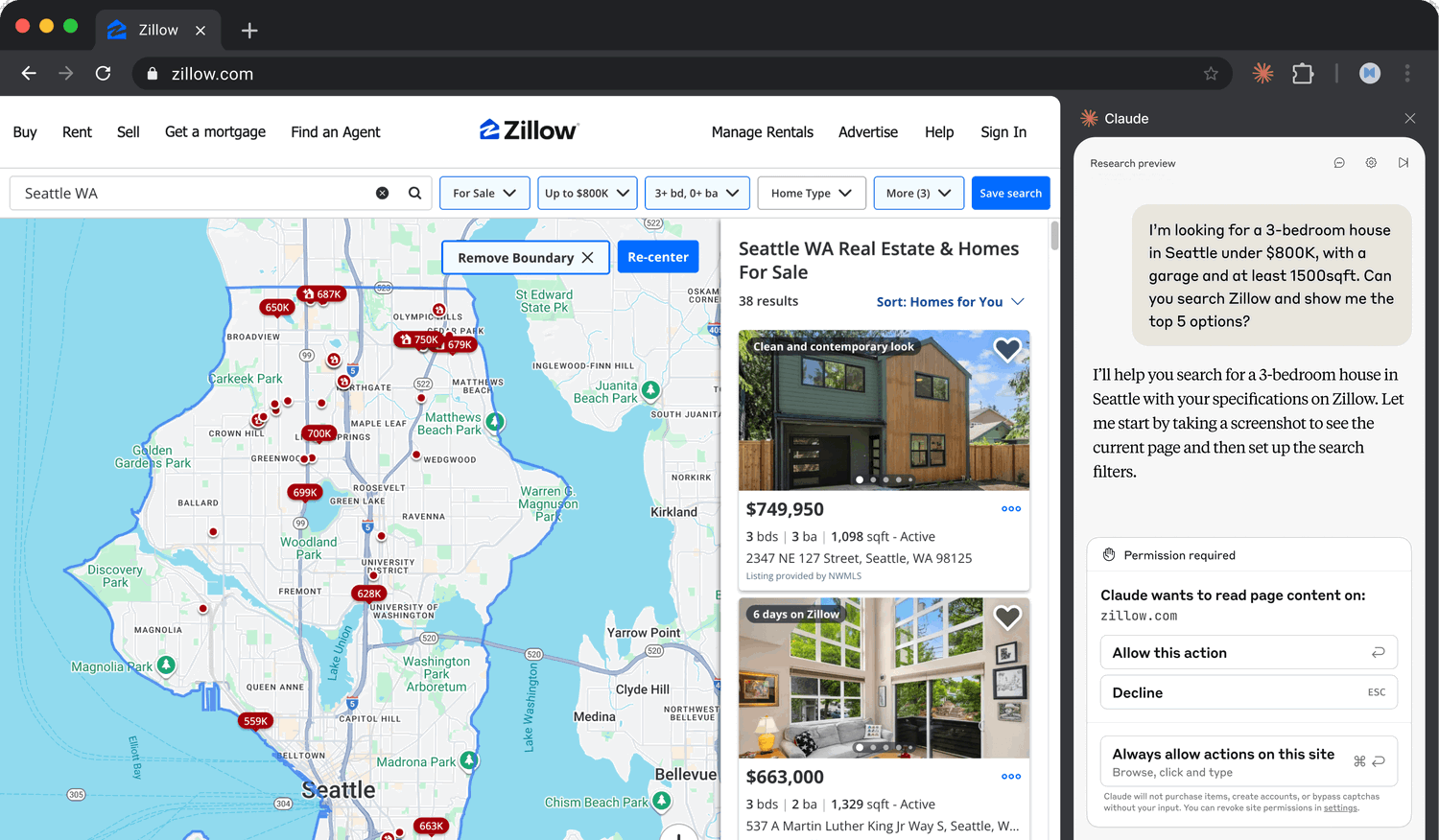
Task: Open the Help link
Action: point(939,132)
